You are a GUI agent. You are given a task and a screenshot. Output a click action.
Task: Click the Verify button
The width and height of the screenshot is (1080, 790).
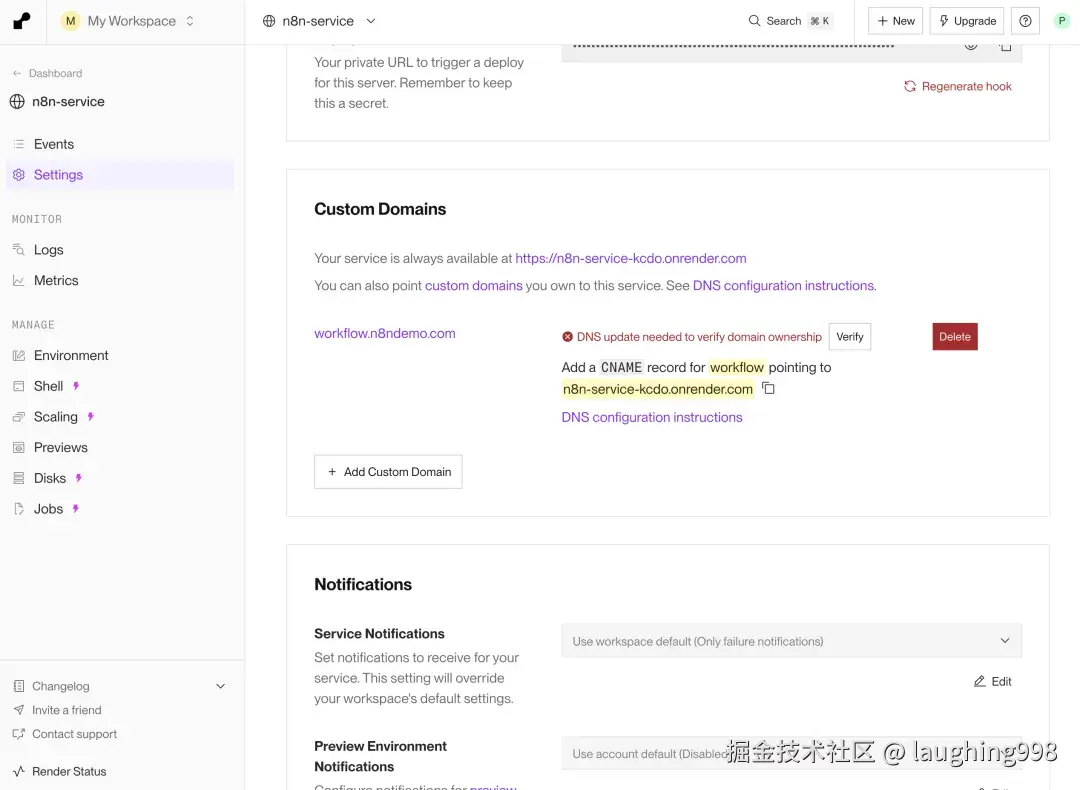tap(849, 337)
